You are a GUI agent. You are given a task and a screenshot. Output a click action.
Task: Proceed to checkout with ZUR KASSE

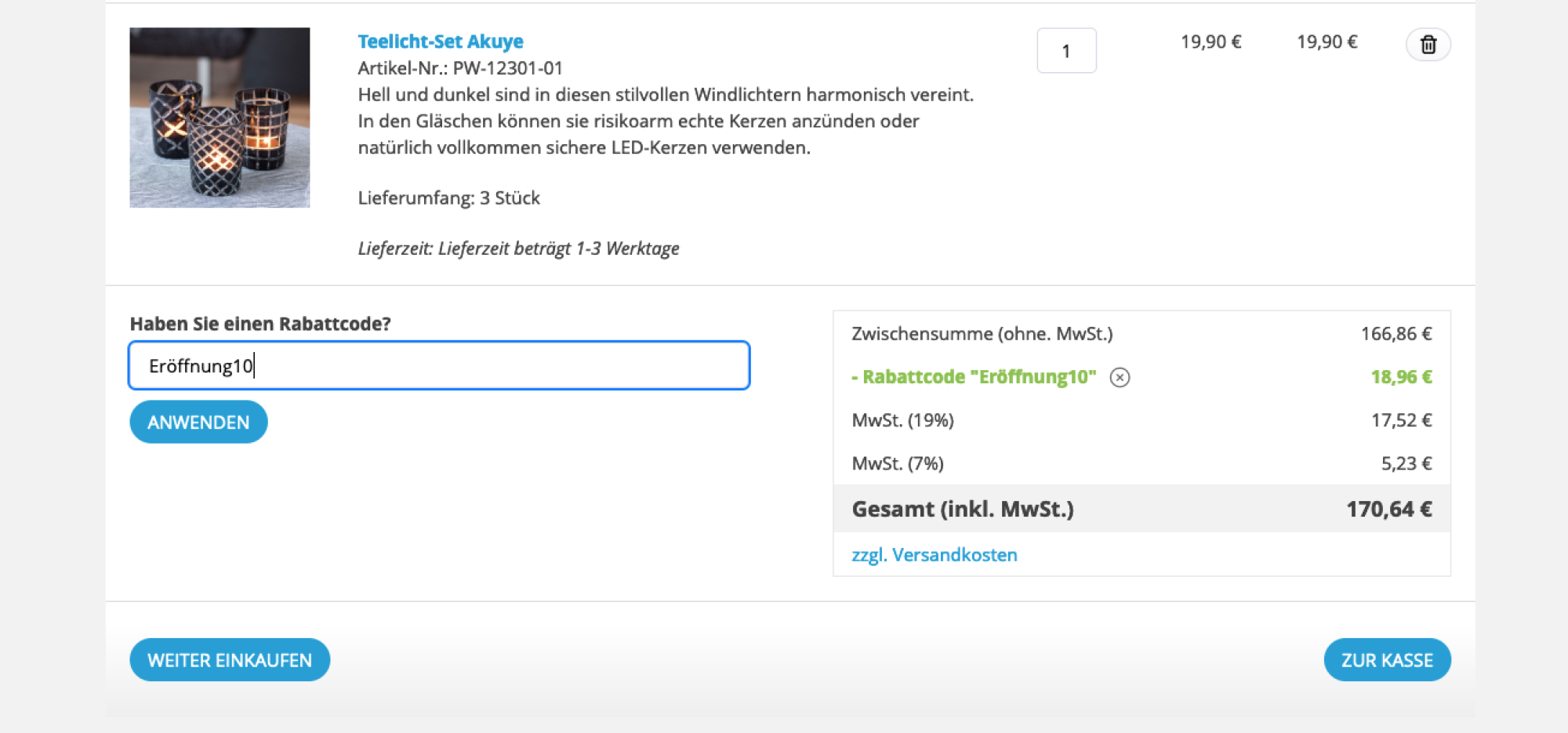(x=1387, y=659)
